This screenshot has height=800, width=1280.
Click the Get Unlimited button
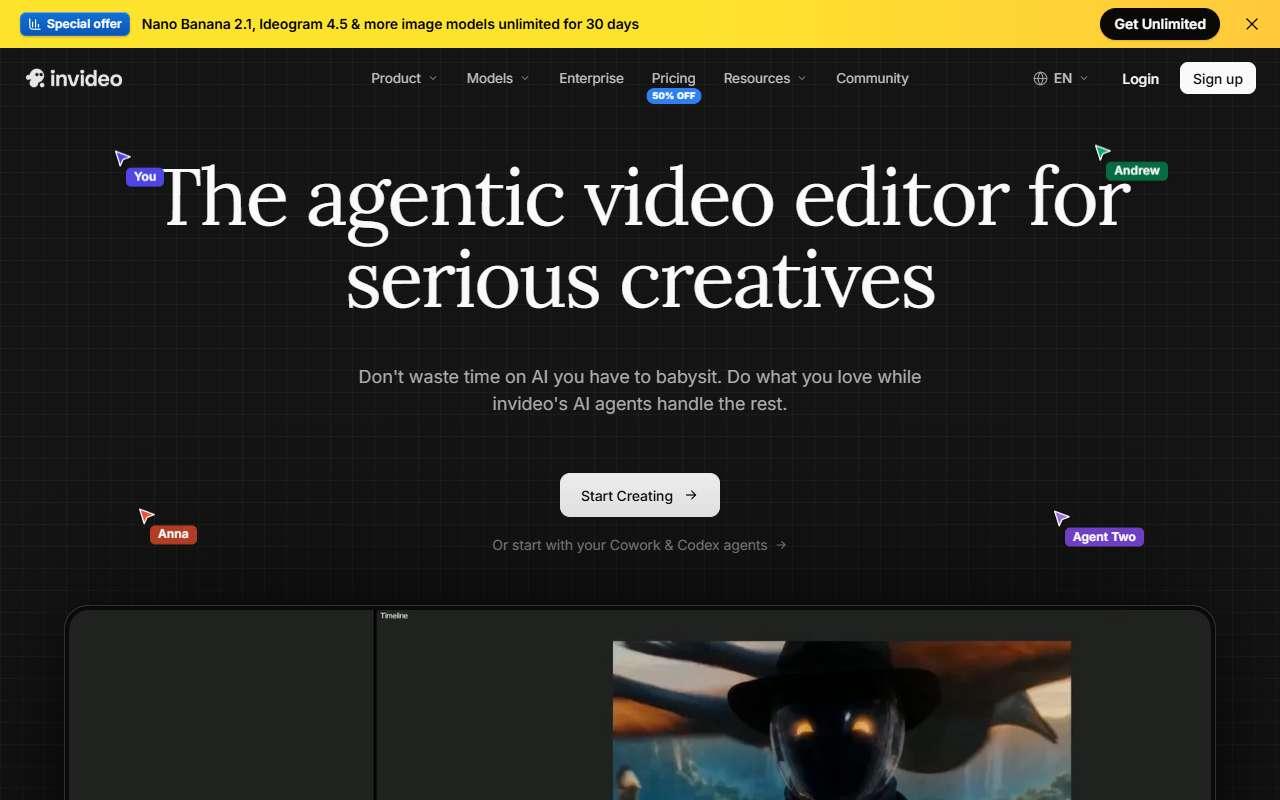click(1160, 24)
